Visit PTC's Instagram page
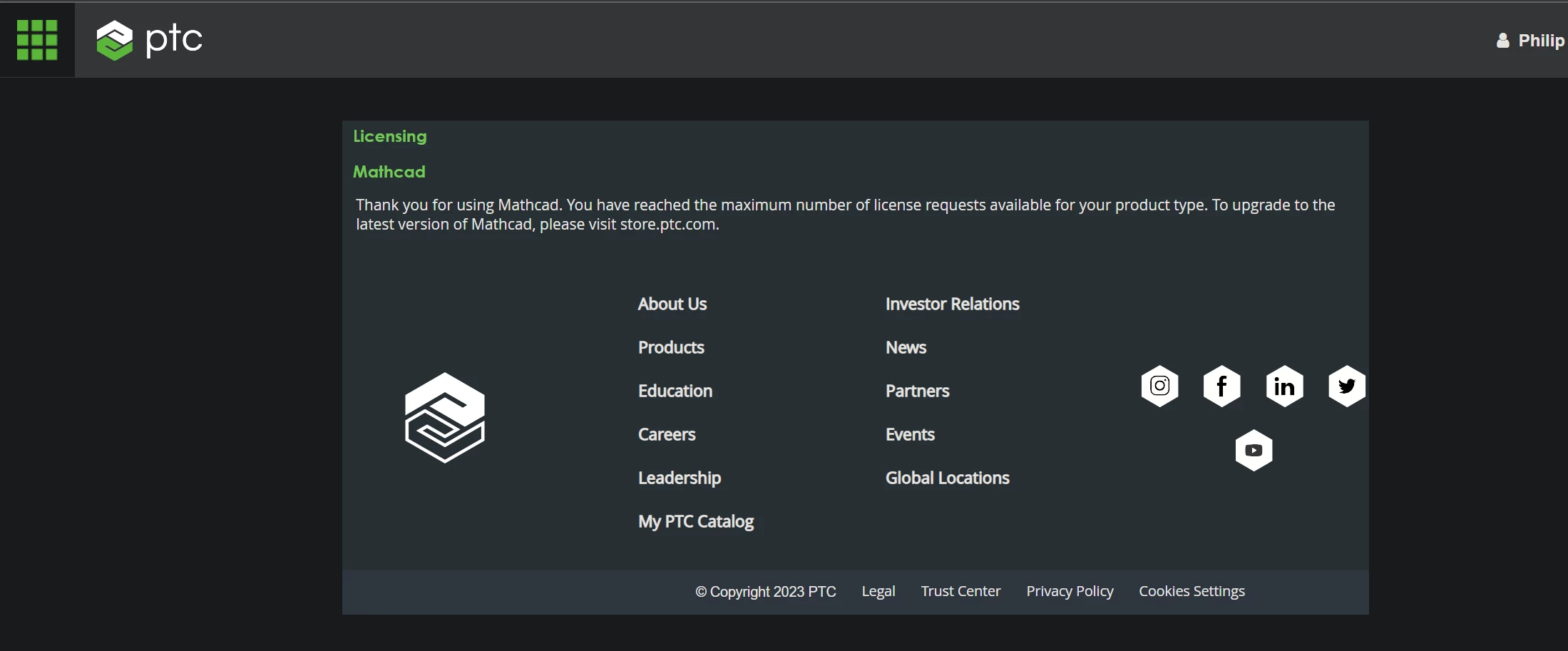 point(1160,386)
